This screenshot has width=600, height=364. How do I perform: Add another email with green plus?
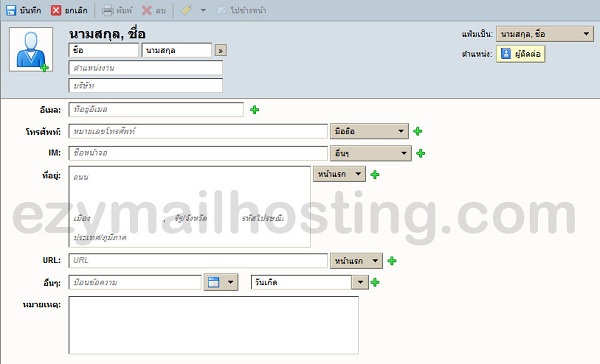coord(254,110)
